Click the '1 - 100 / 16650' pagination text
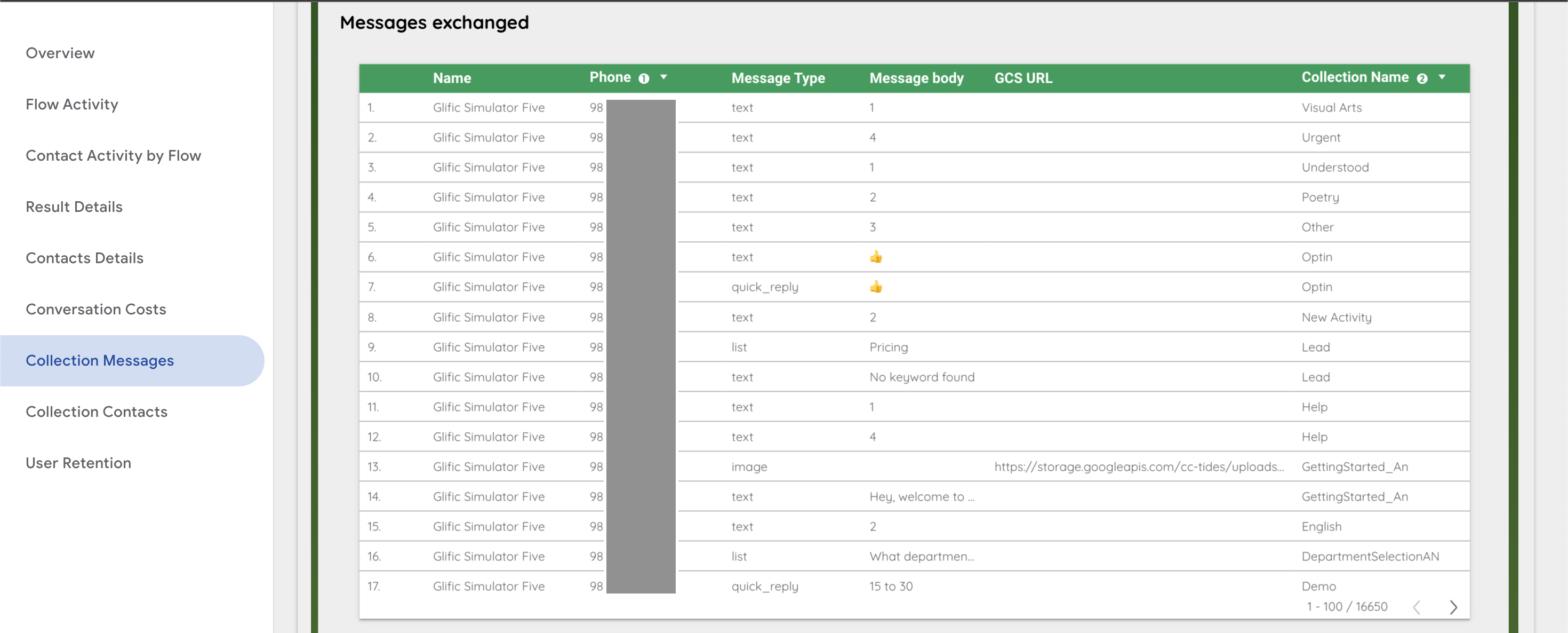 (1347, 607)
